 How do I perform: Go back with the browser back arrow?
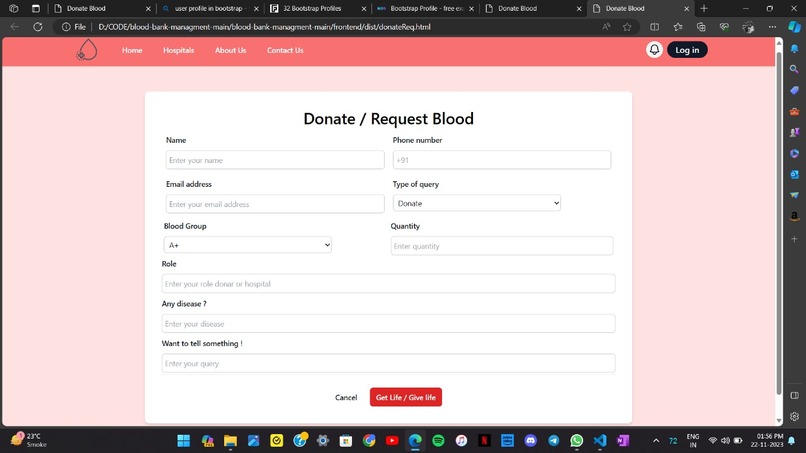[x=14, y=27]
